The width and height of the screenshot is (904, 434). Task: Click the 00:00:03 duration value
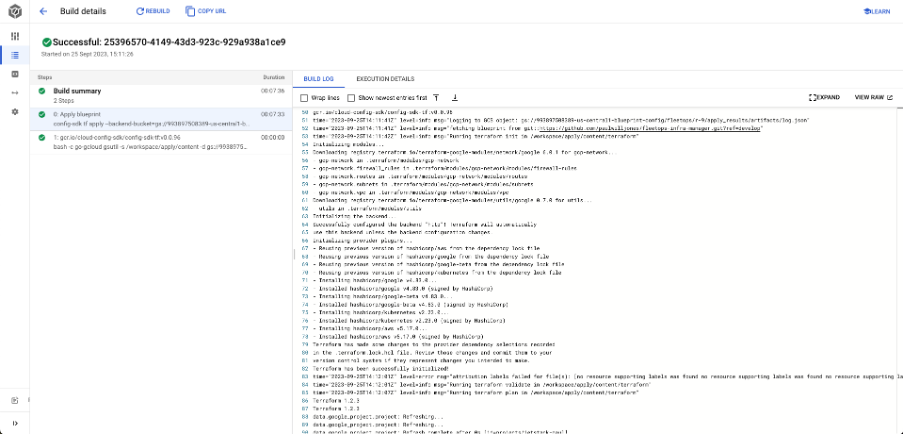point(273,138)
